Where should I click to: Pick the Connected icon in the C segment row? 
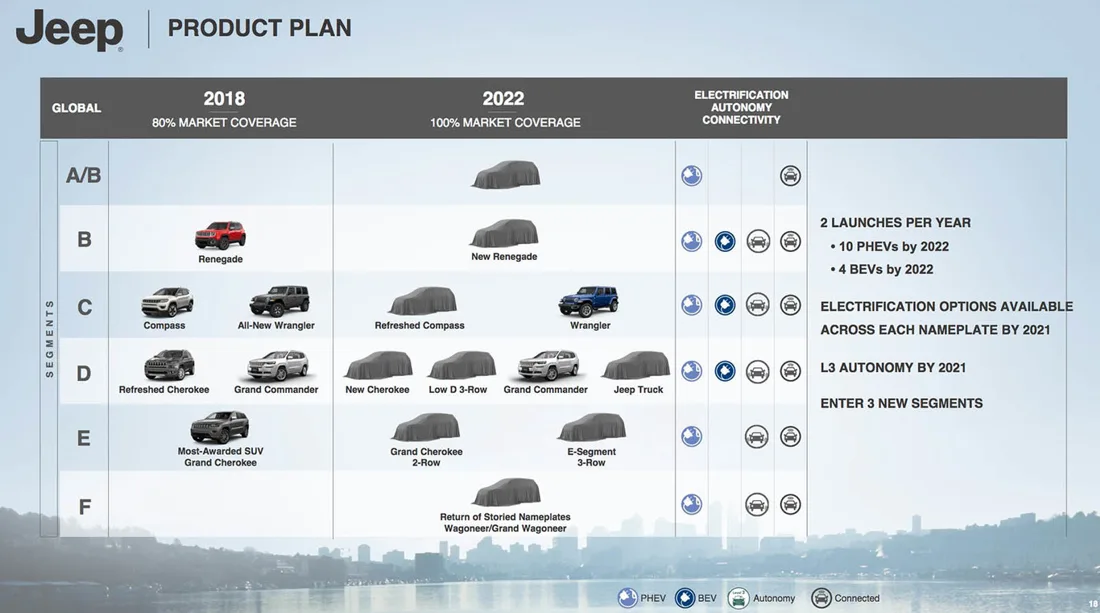click(790, 305)
